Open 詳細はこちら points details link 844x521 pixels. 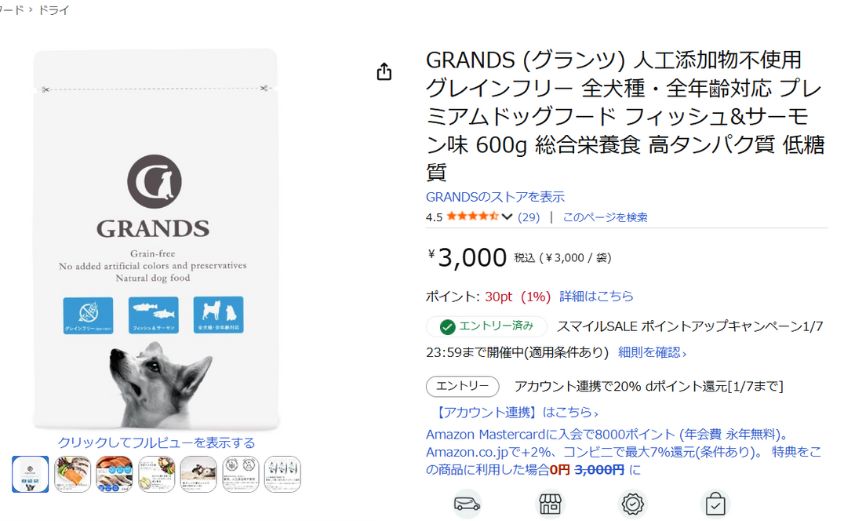pos(596,296)
